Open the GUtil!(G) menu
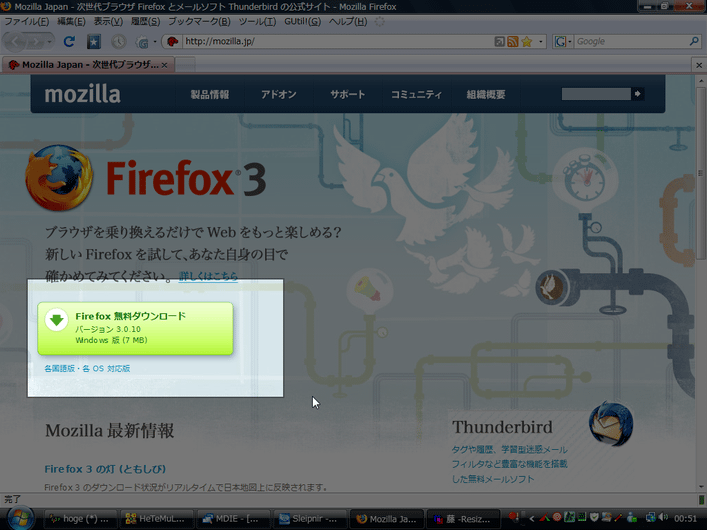 302,21
